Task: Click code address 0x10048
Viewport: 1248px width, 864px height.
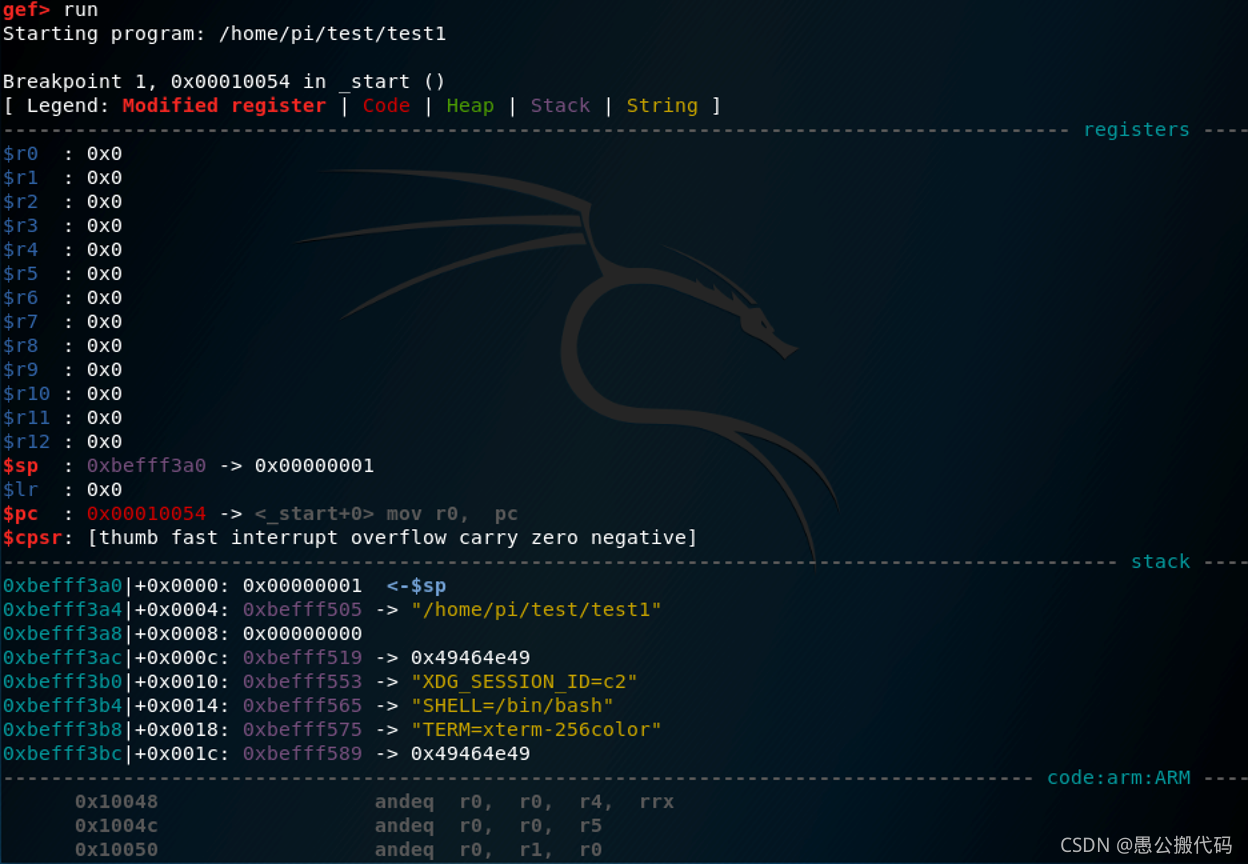Action: point(116,802)
